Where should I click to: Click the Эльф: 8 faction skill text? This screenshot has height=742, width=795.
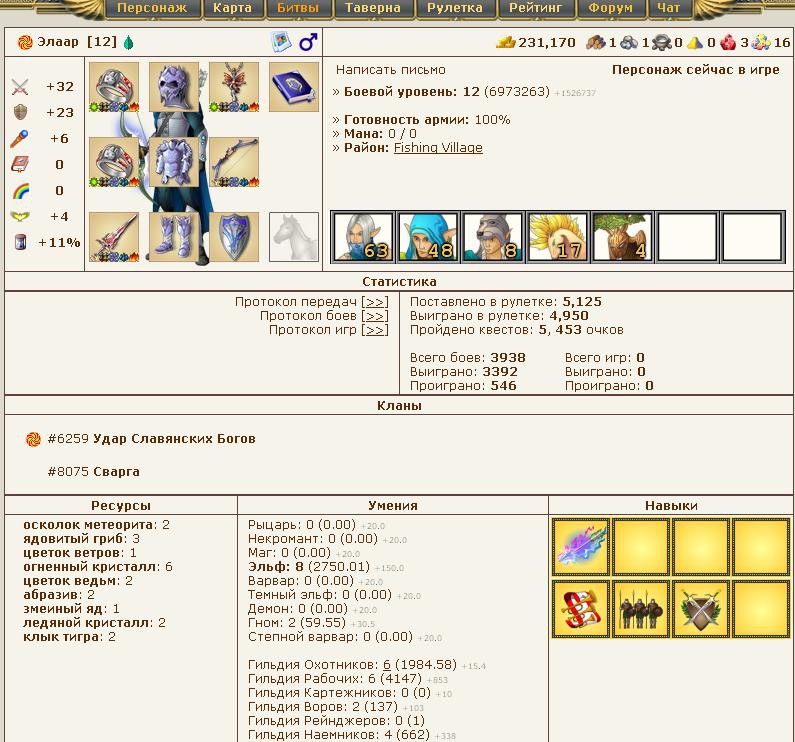click(276, 567)
